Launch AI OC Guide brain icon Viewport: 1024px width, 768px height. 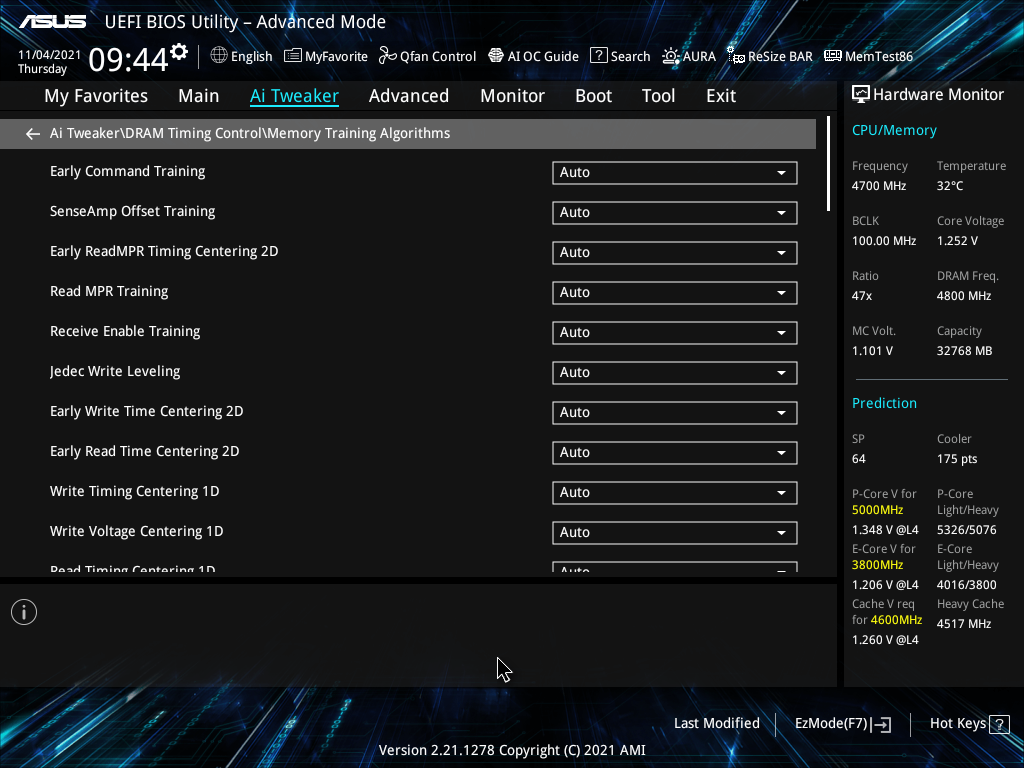[x=496, y=56]
